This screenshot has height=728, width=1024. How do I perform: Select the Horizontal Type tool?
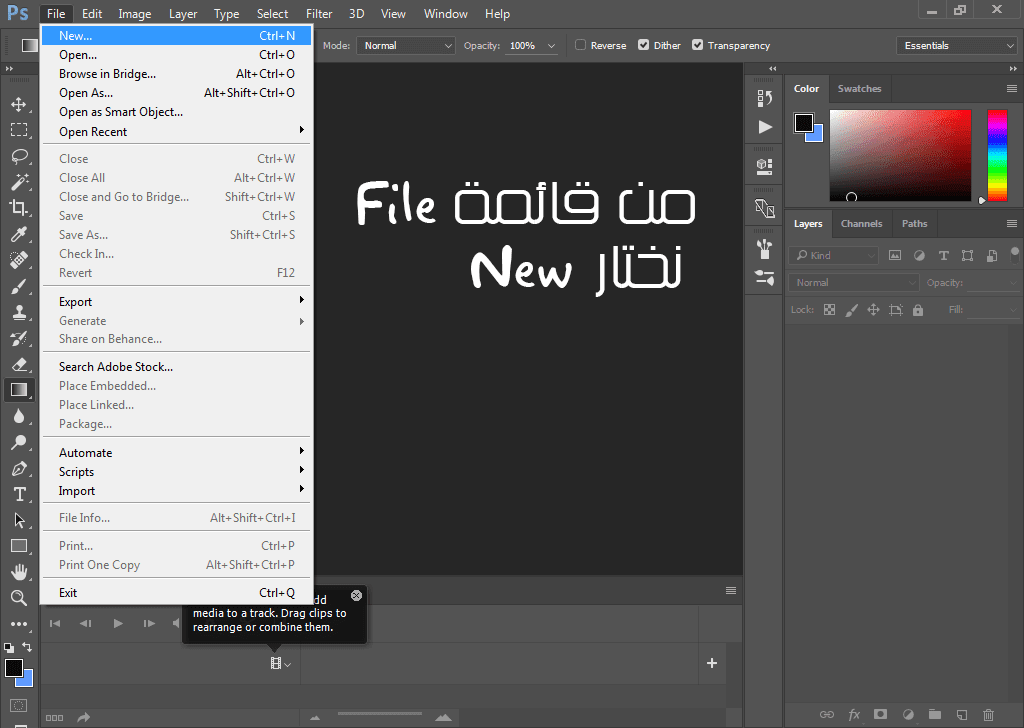coord(19,494)
